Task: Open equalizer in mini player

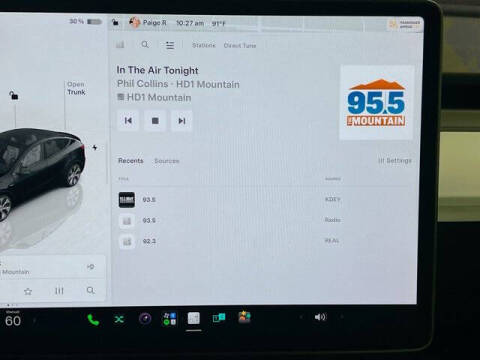Action: click(x=59, y=291)
